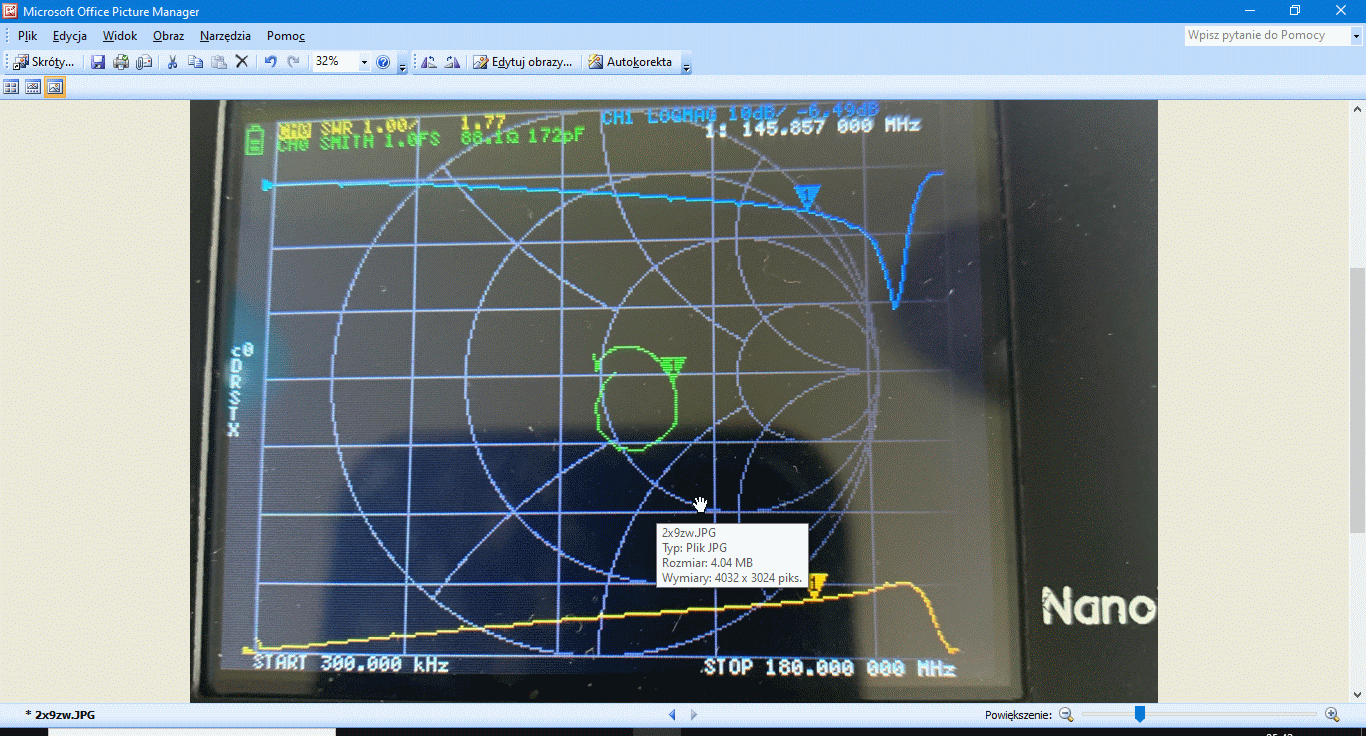Rotate image left using rotate icon
1366x736 pixels.
pyautogui.click(x=429, y=62)
